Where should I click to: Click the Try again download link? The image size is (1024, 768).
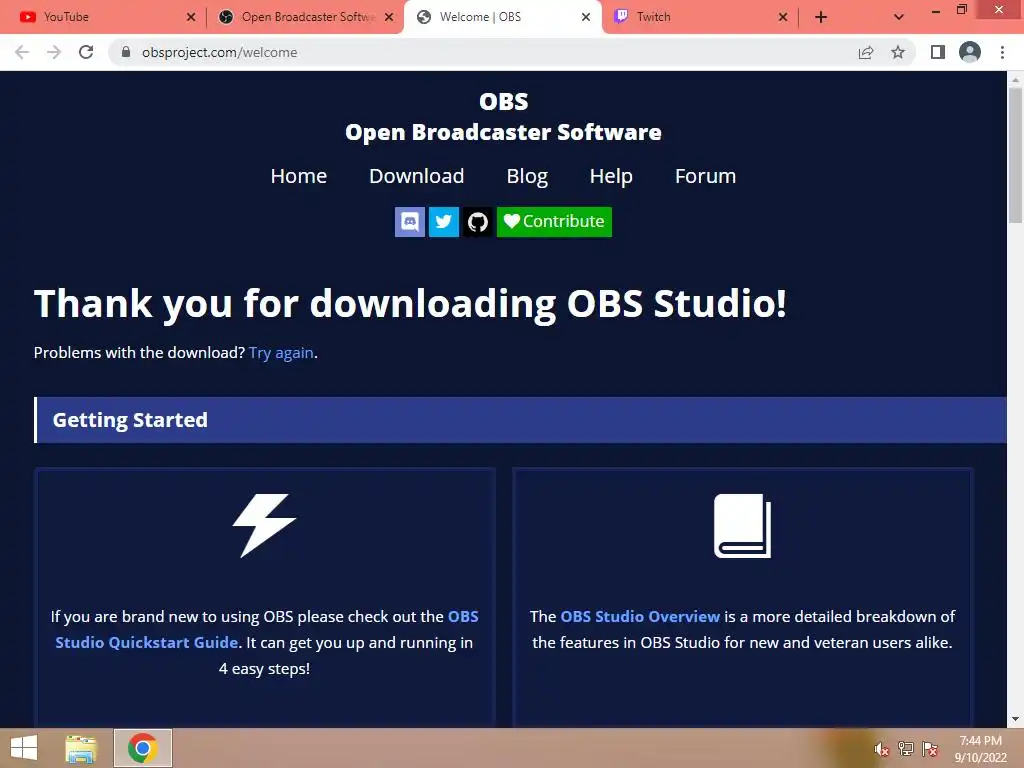pyautogui.click(x=281, y=353)
